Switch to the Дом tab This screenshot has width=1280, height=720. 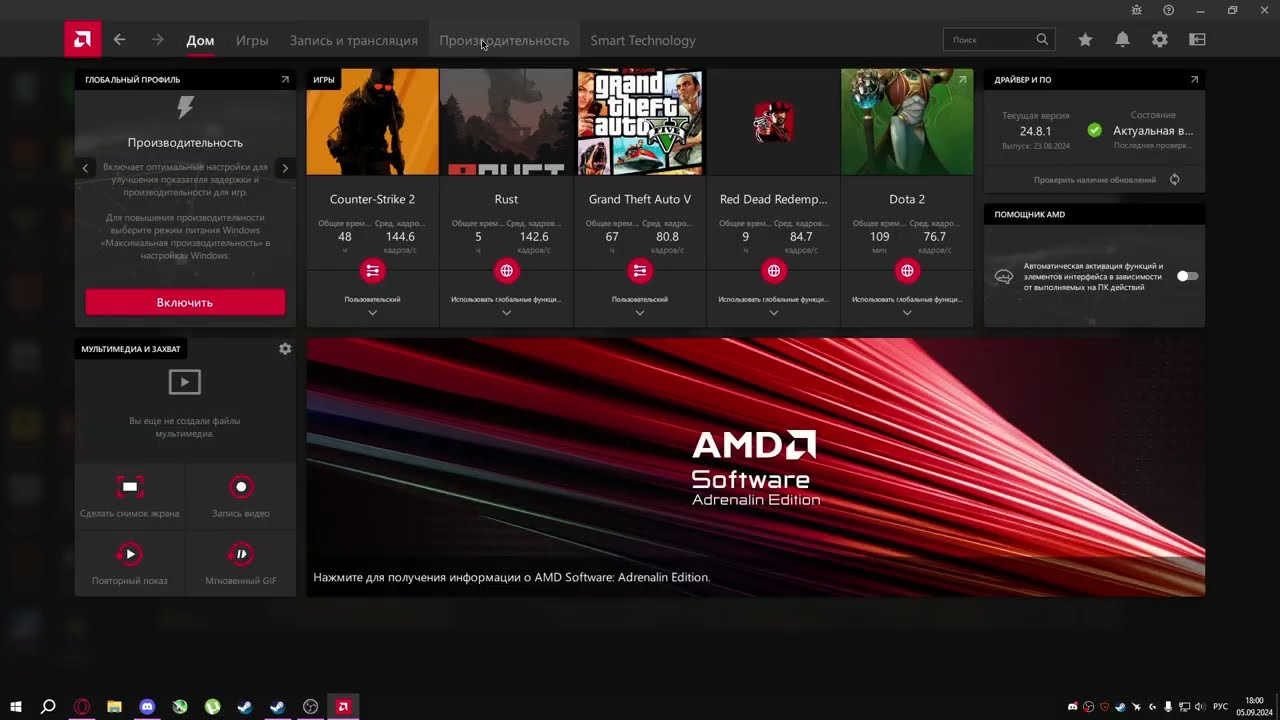click(x=200, y=40)
